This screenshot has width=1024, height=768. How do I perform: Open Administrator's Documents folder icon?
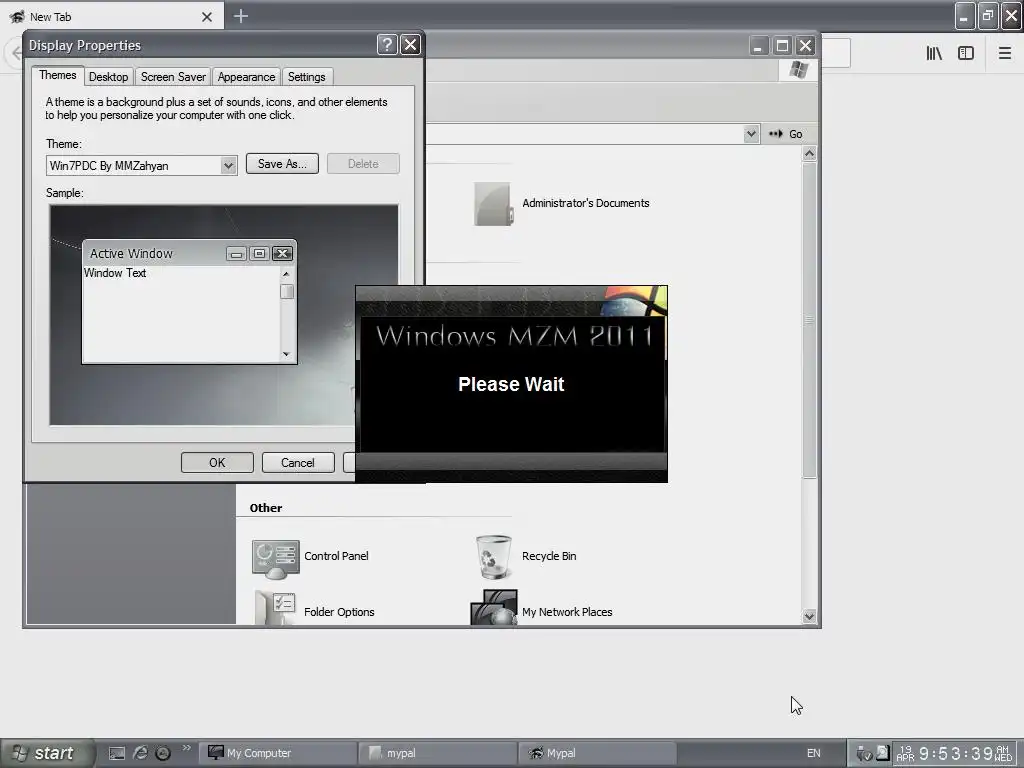click(x=492, y=204)
